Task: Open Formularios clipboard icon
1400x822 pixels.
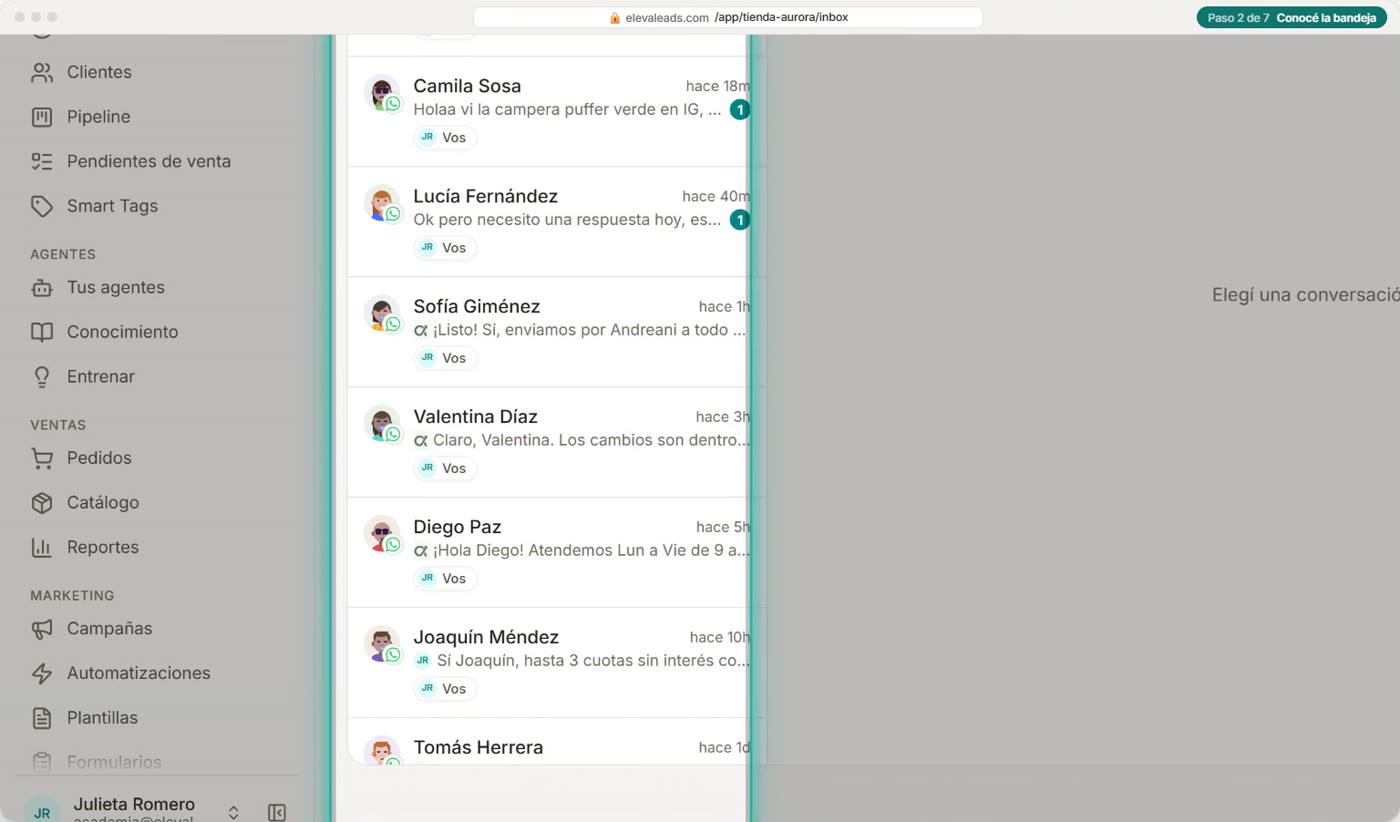Action: (42, 762)
